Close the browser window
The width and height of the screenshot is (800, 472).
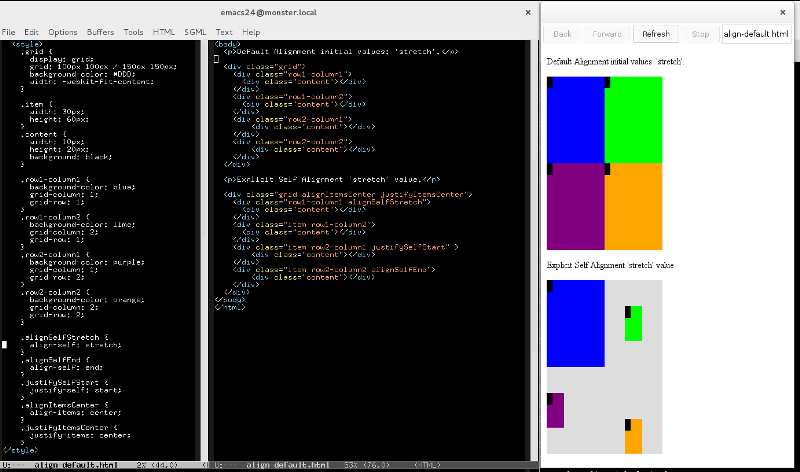click(783, 13)
